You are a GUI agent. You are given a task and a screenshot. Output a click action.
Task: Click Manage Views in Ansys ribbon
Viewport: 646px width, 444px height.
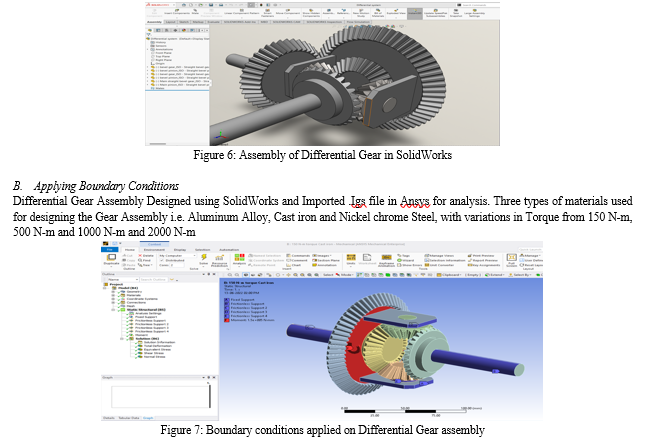pos(439,255)
